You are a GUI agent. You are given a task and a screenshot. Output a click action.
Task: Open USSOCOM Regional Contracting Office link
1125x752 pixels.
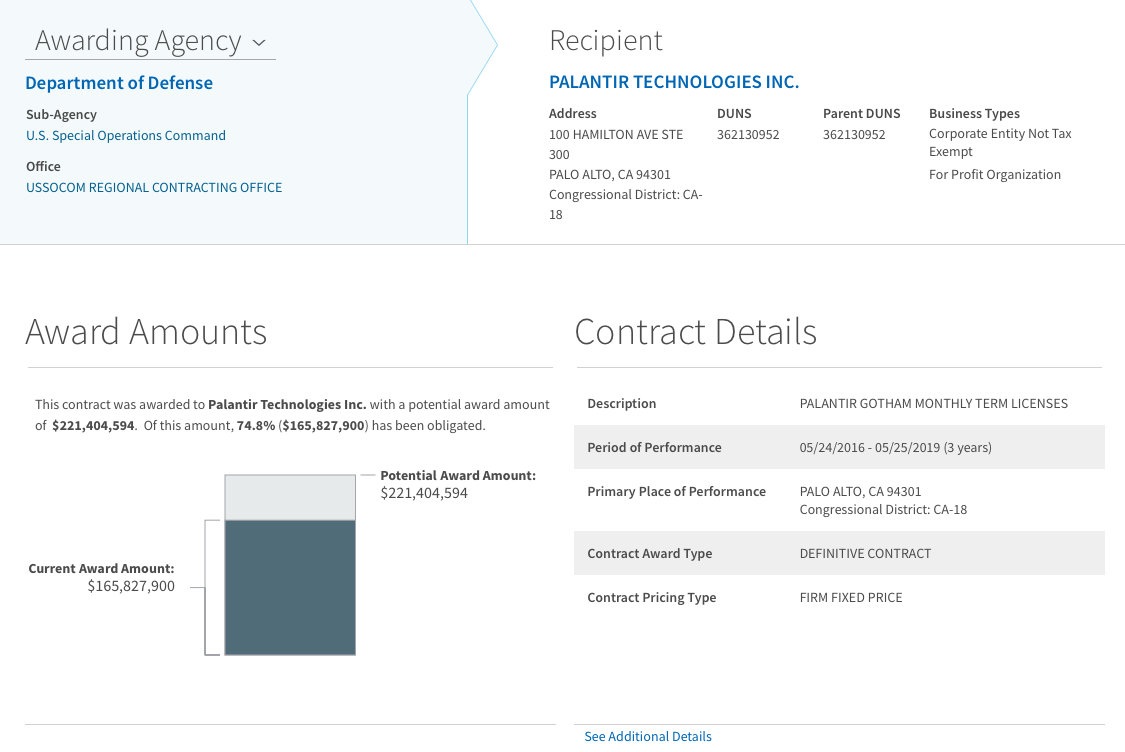click(x=154, y=187)
